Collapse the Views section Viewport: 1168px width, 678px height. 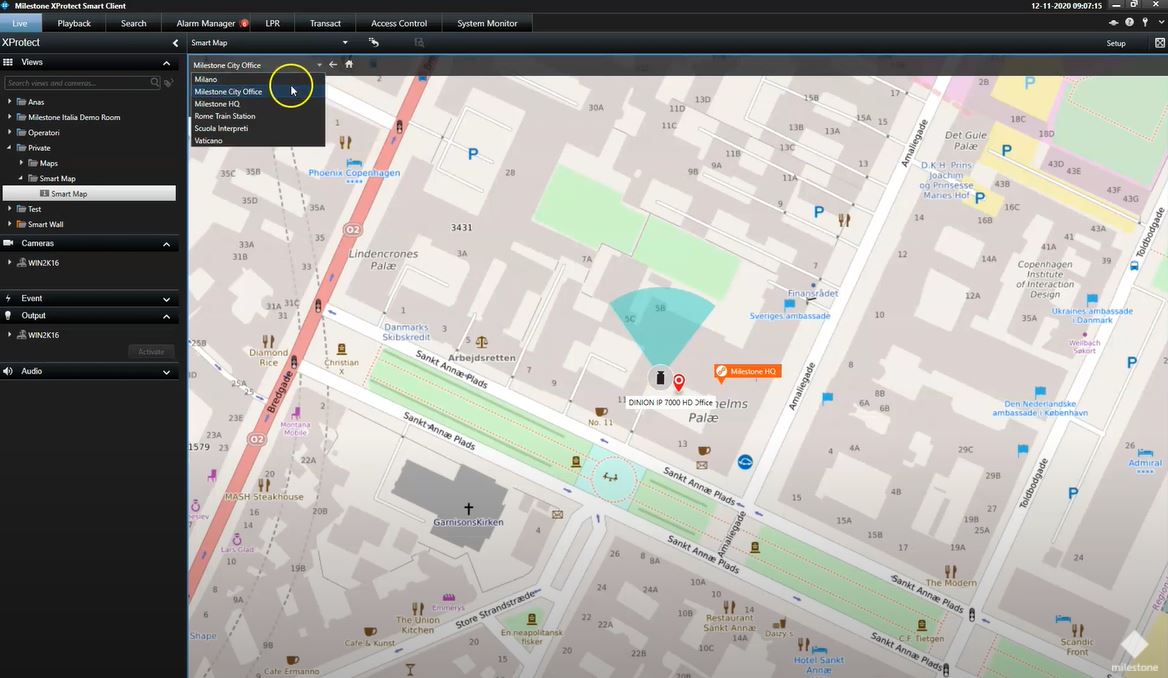click(x=166, y=62)
